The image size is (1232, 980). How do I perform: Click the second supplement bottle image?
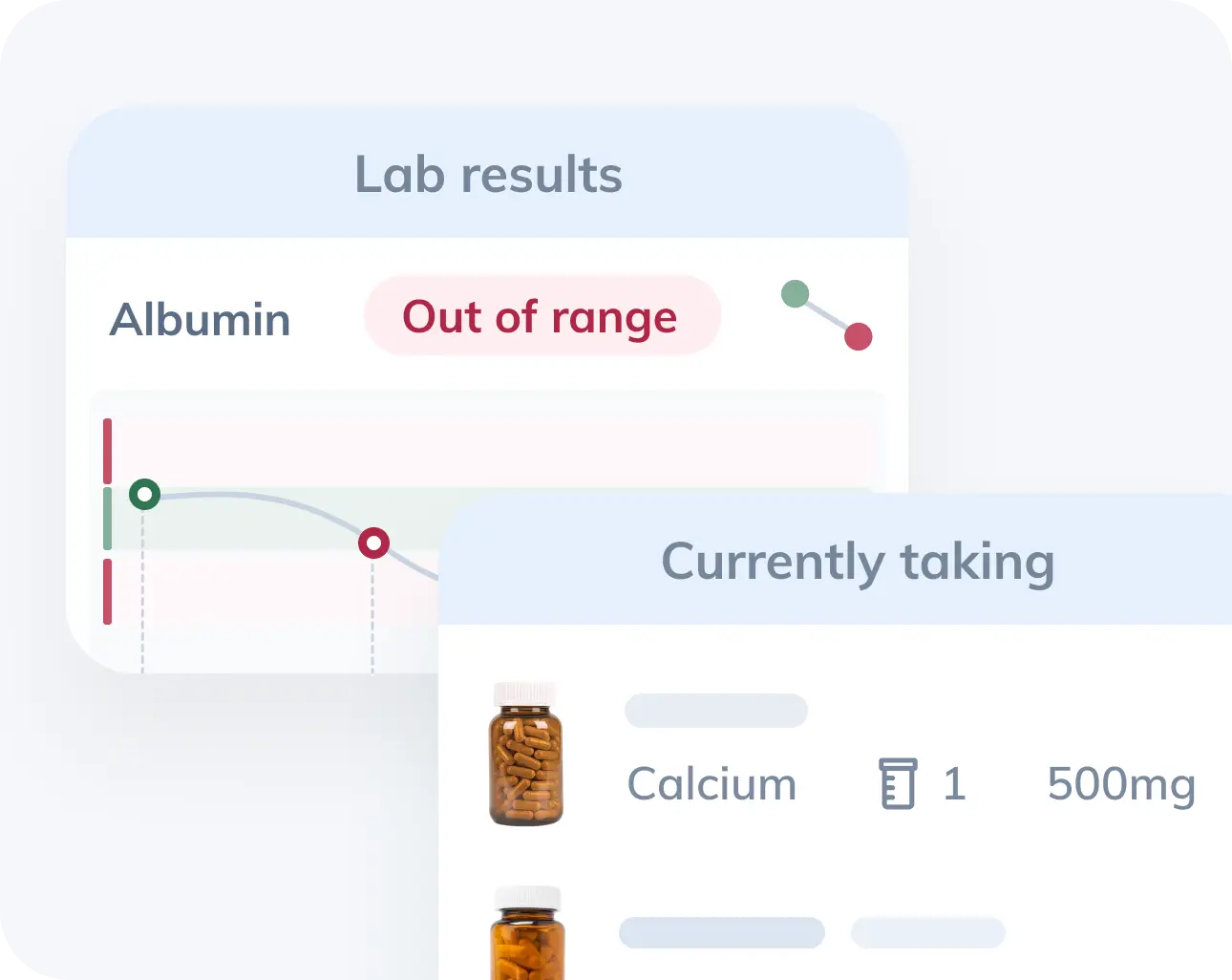tap(527, 932)
